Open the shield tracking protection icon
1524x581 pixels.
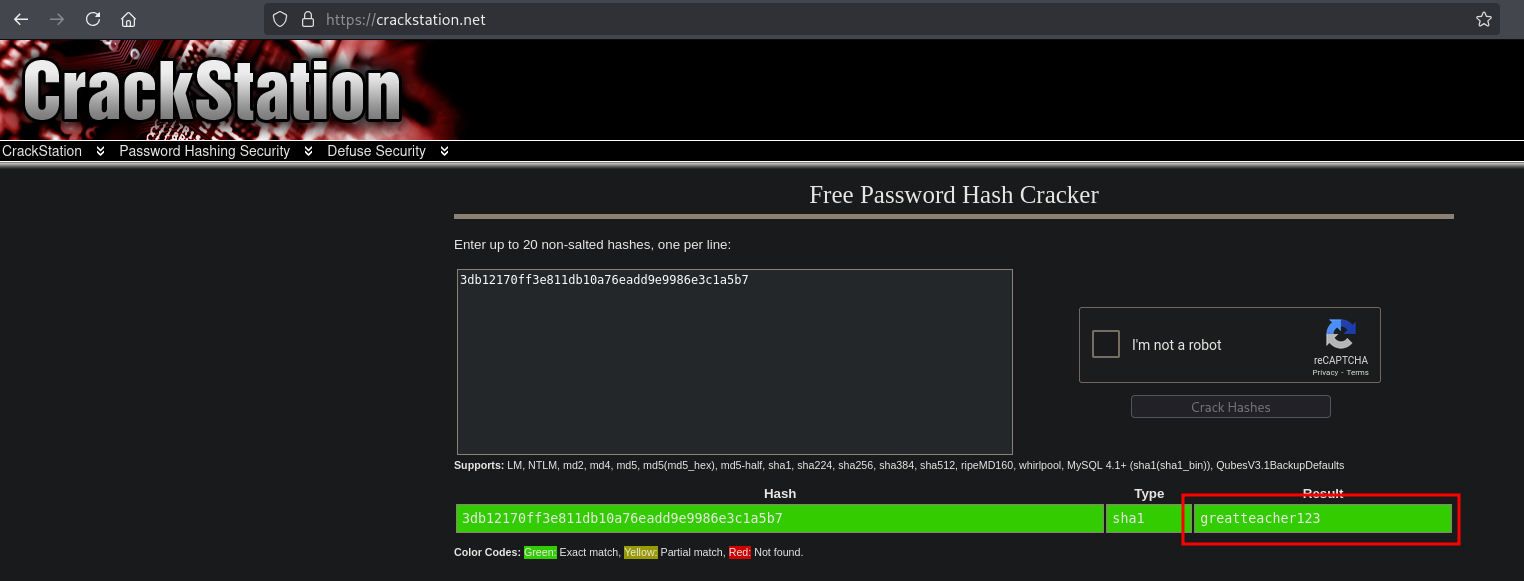pyautogui.click(x=280, y=19)
